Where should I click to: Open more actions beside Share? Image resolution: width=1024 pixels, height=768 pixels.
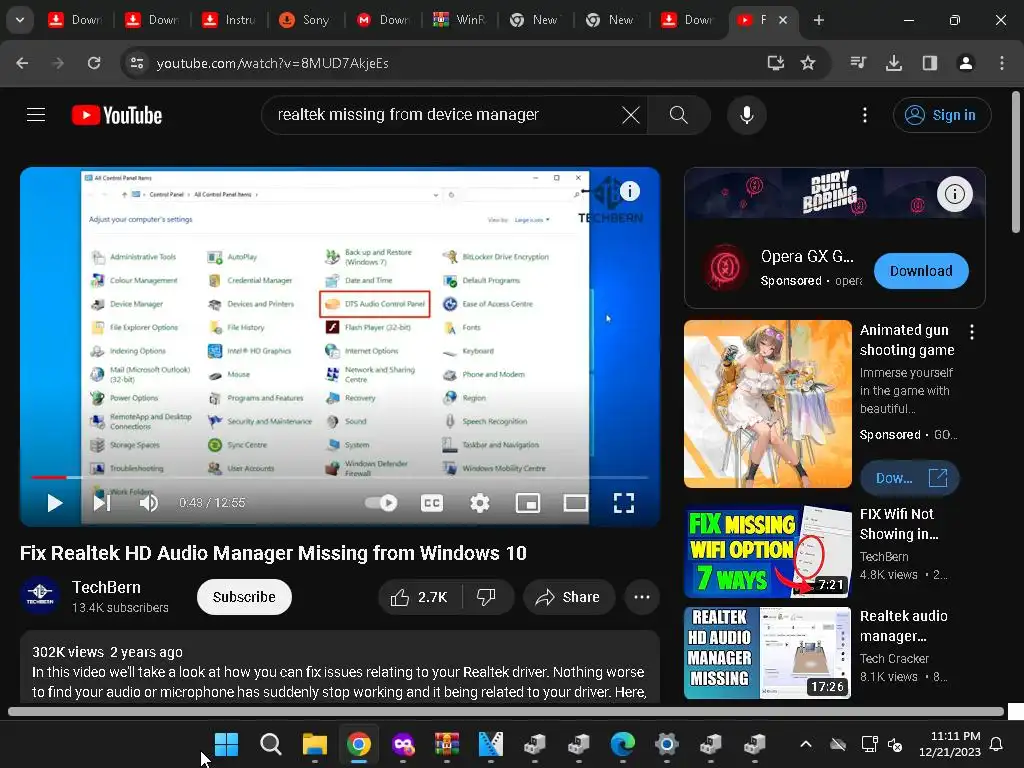coord(641,597)
